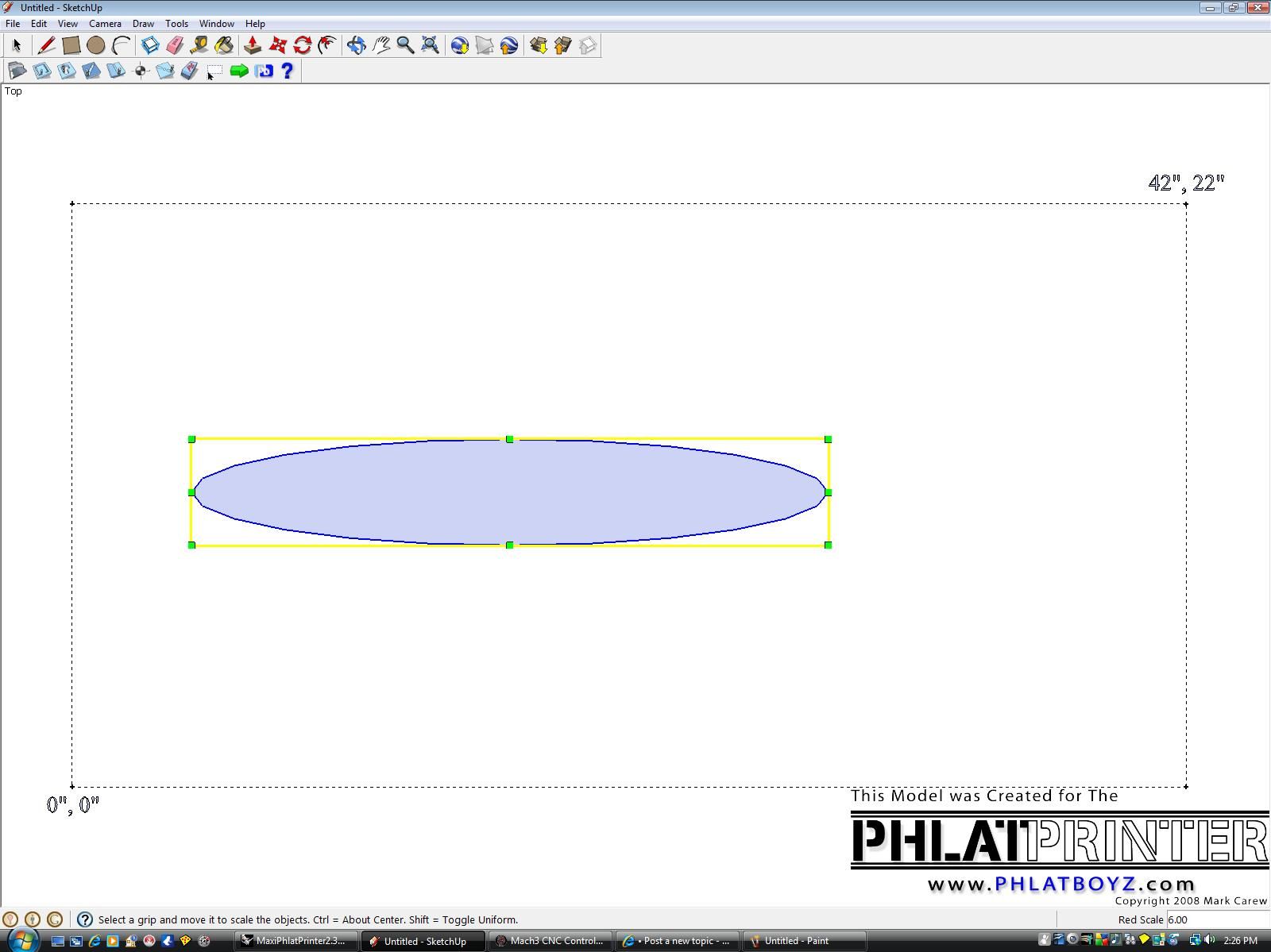Click the green arrow Phlatboyz toolbar icon
This screenshot has height=952, width=1271.
click(x=238, y=71)
